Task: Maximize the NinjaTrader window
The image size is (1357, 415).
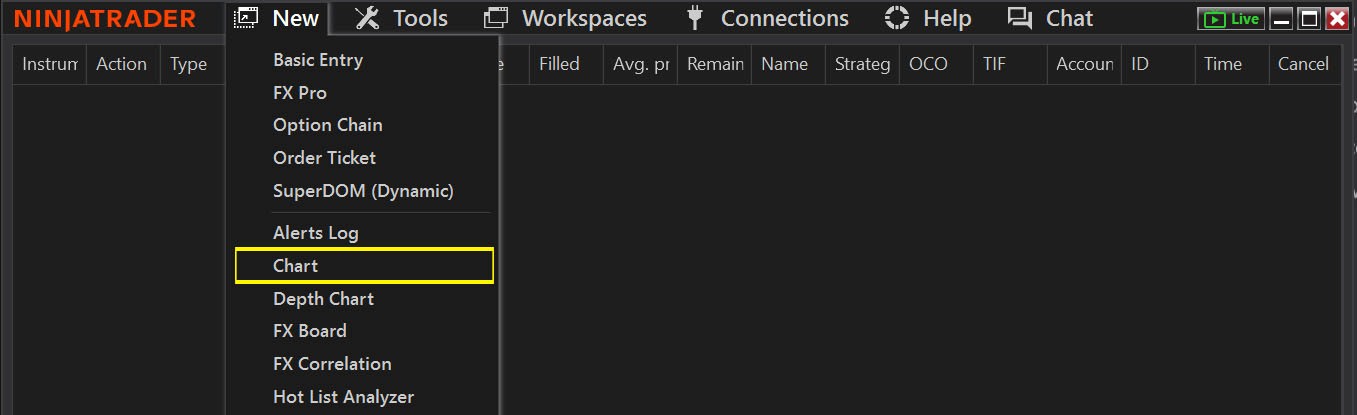Action: (x=1309, y=19)
